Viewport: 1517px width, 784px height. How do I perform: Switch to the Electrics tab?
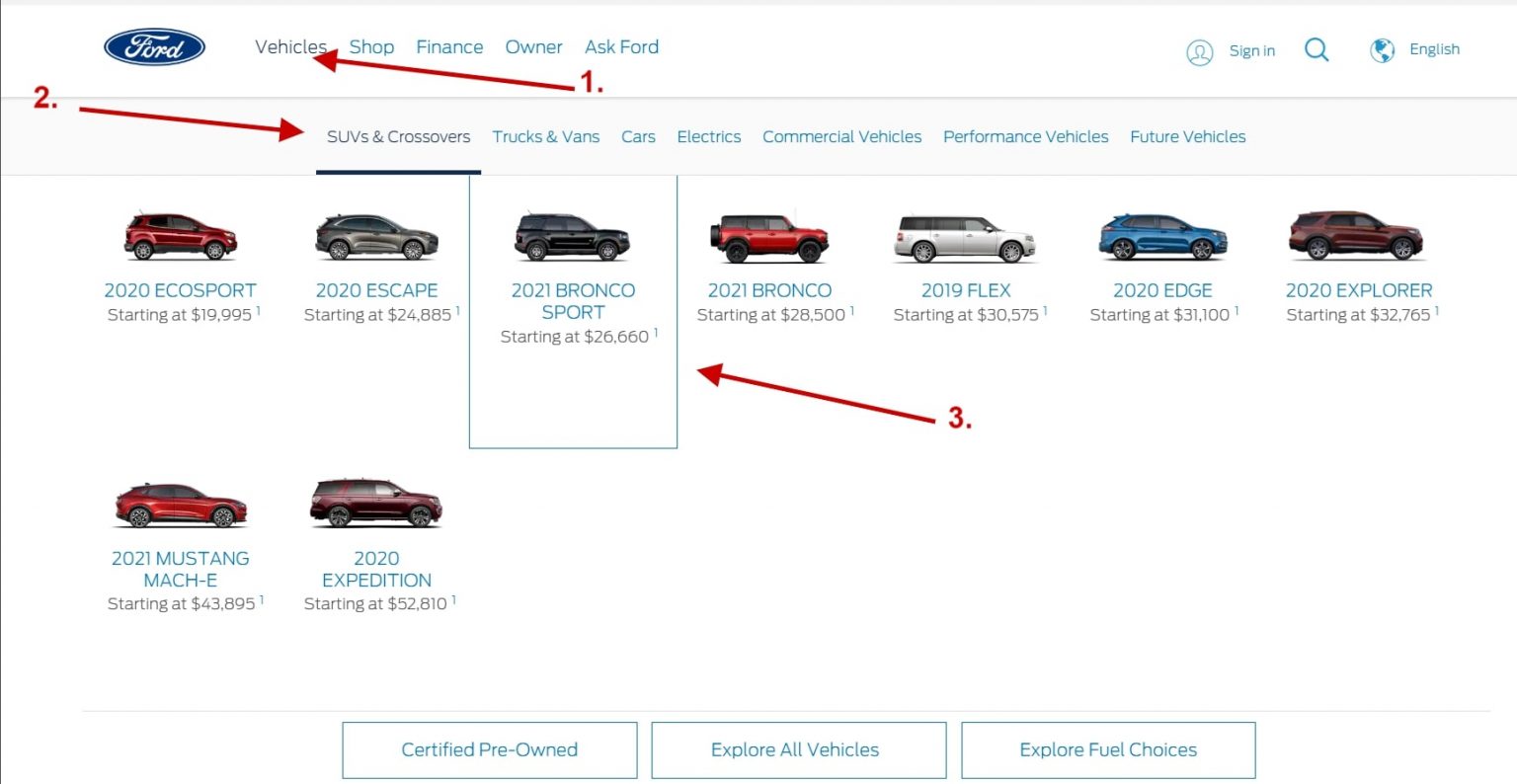click(x=708, y=137)
